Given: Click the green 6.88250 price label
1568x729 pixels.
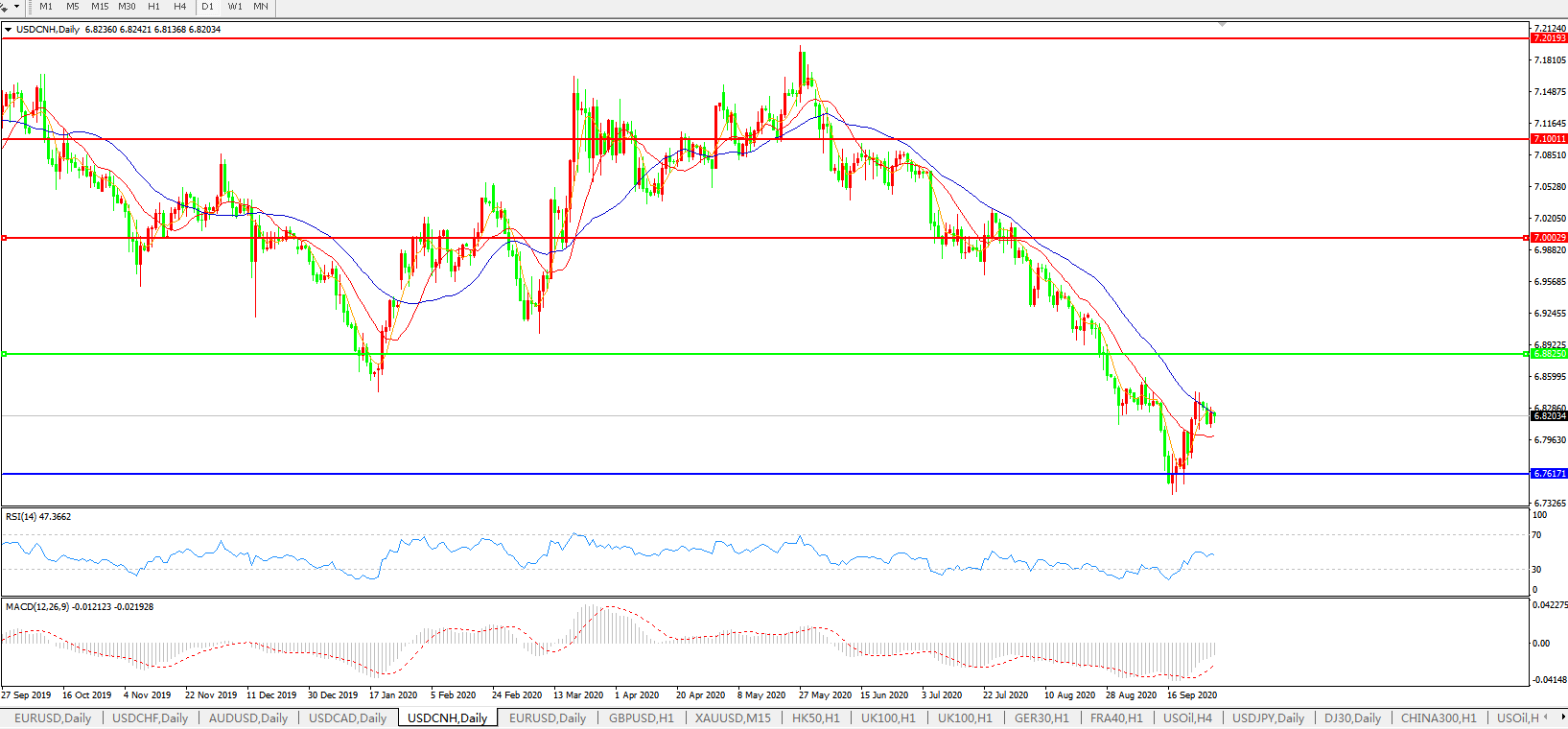Looking at the screenshot, I should click(1549, 354).
